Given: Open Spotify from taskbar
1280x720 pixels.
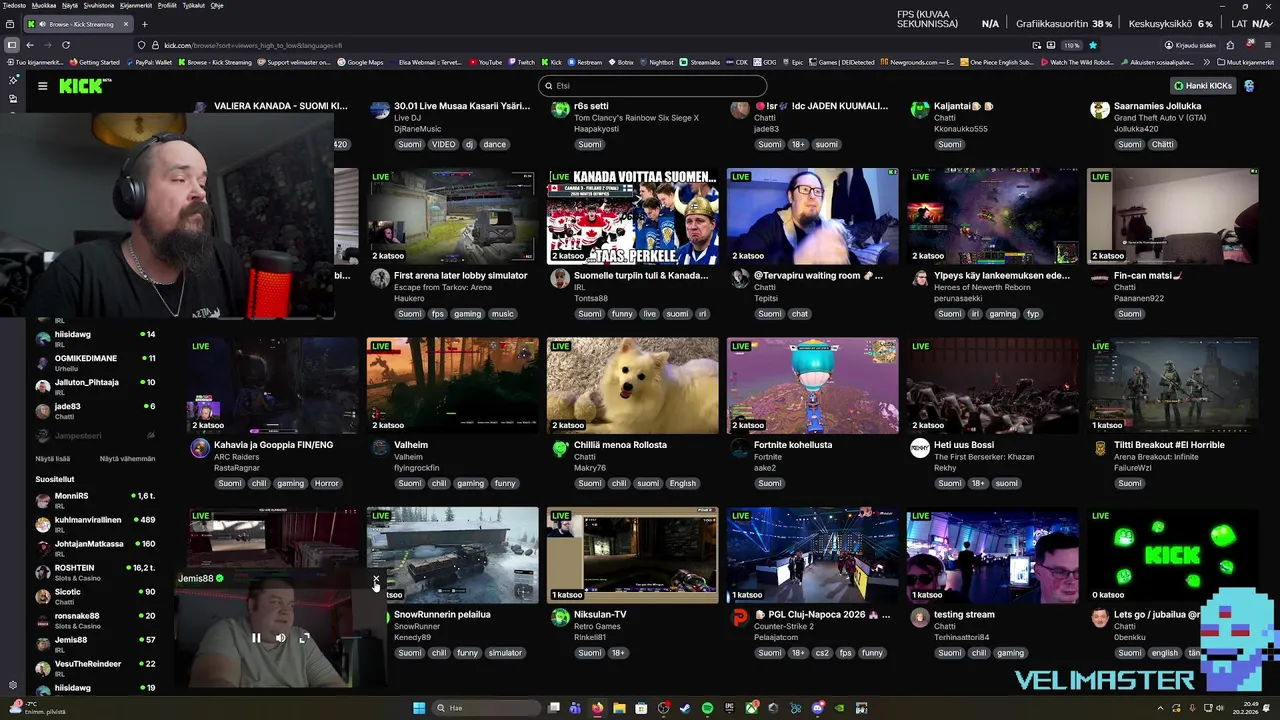Looking at the screenshot, I should pyautogui.click(x=707, y=708).
